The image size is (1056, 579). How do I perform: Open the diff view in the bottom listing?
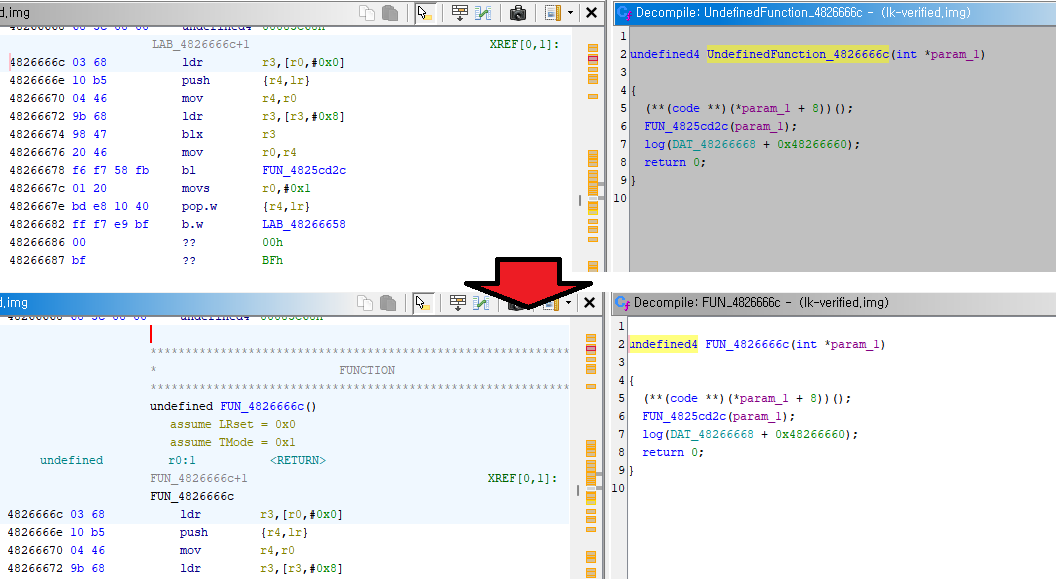[483, 302]
